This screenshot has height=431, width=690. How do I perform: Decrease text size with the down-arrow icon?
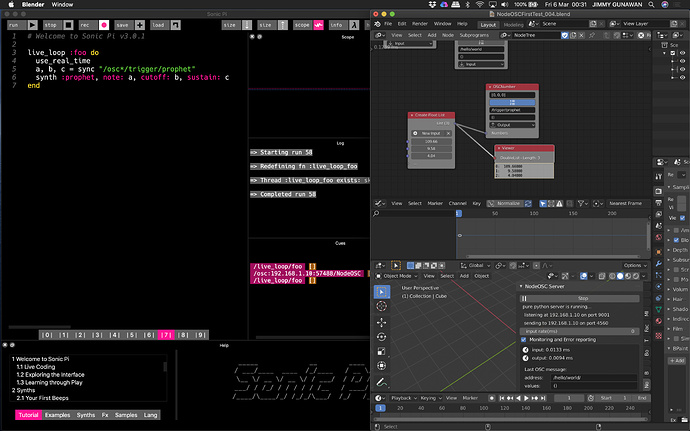tap(247, 25)
